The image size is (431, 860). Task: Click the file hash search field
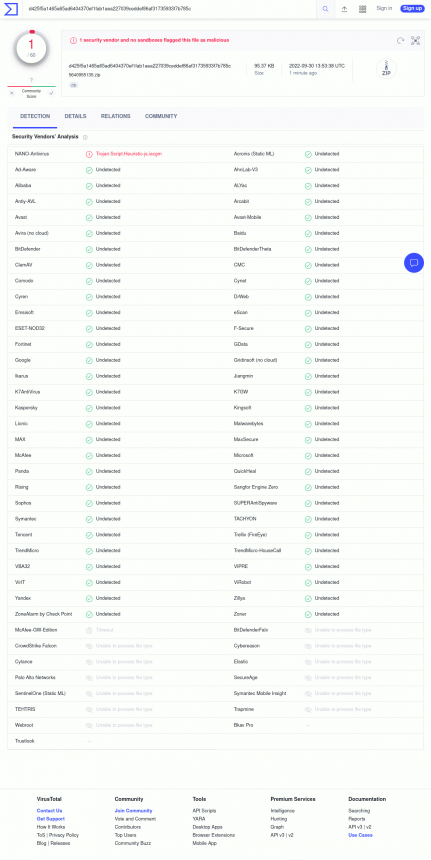point(170,9)
